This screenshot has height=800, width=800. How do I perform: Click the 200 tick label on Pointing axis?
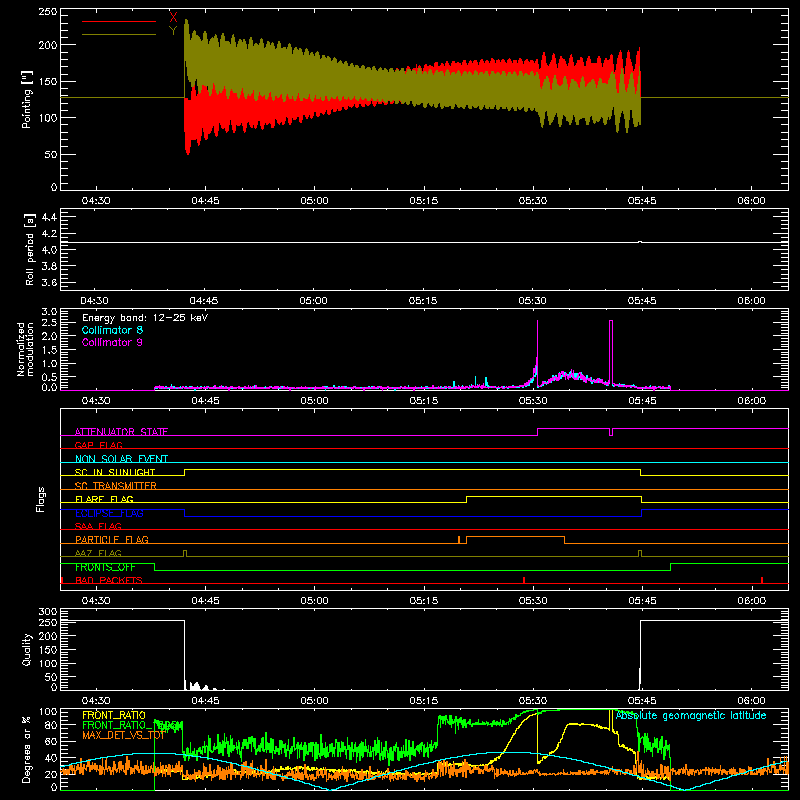(x=48, y=45)
